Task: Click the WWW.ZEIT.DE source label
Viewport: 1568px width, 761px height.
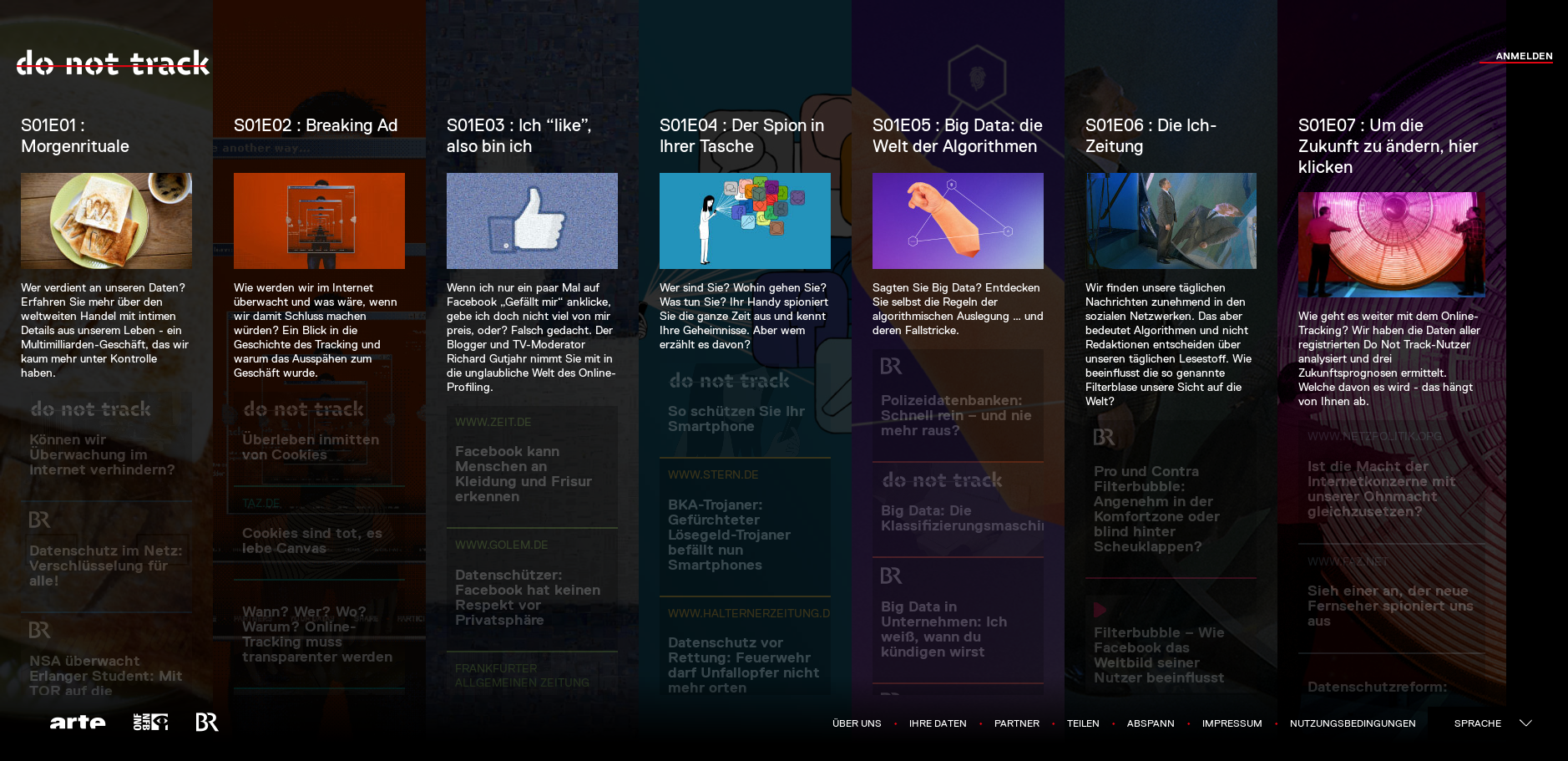Action: (x=493, y=422)
